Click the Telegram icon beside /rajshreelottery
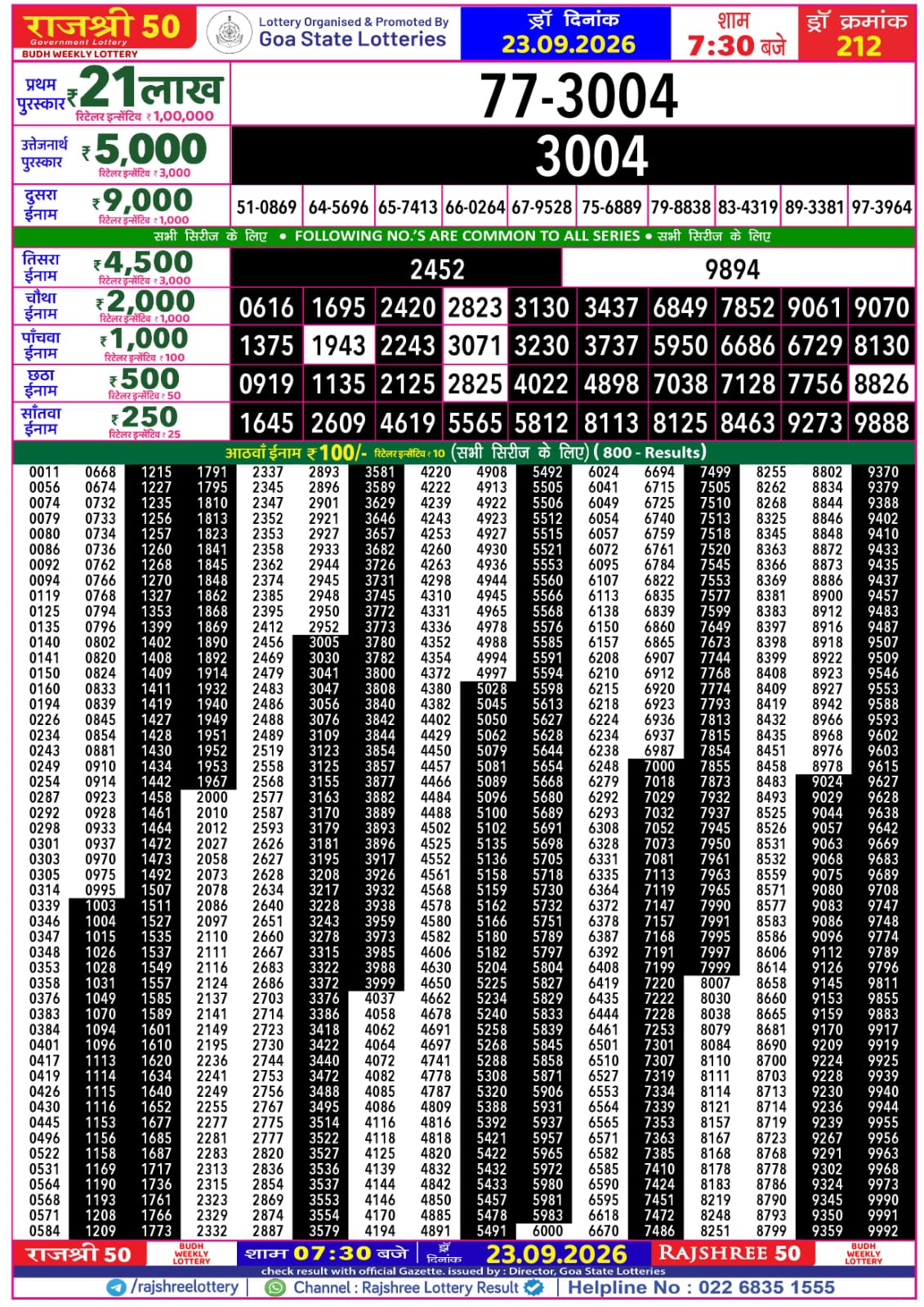The image size is (924, 1307). coord(116,1287)
